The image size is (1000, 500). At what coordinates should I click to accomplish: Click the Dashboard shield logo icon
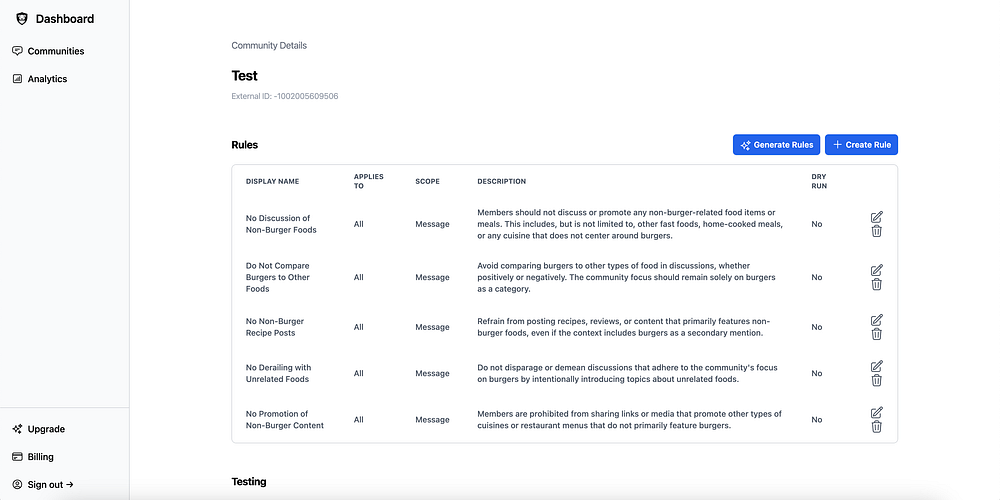[22, 18]
